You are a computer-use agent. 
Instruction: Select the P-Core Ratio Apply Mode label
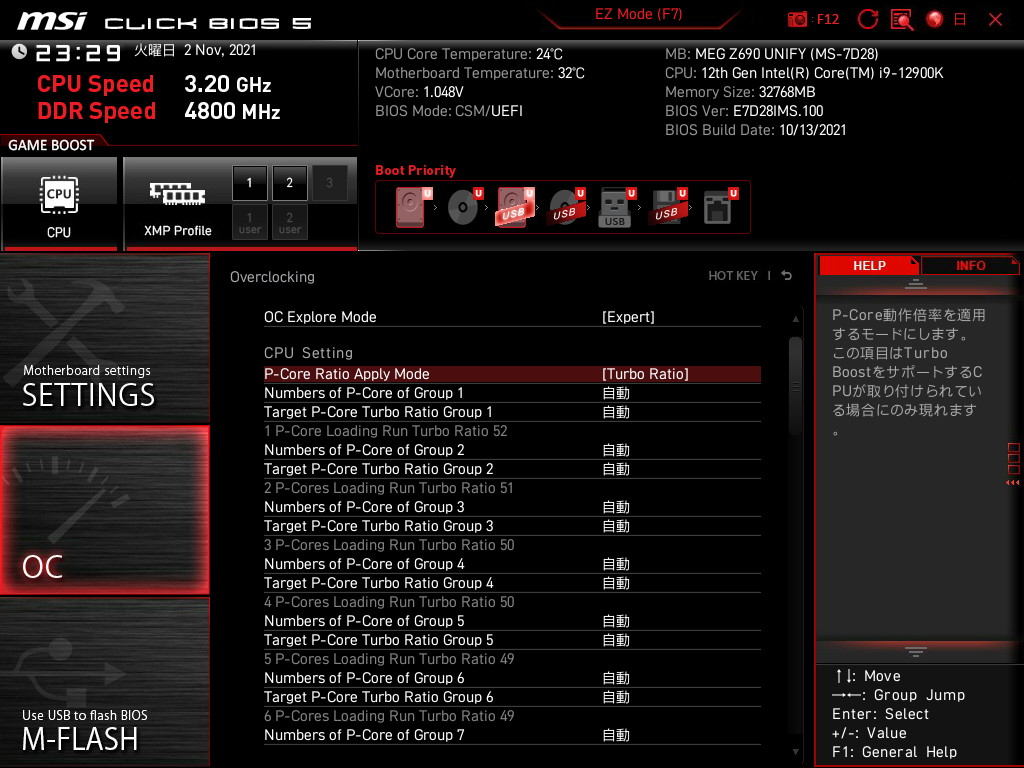coord(347,374)
